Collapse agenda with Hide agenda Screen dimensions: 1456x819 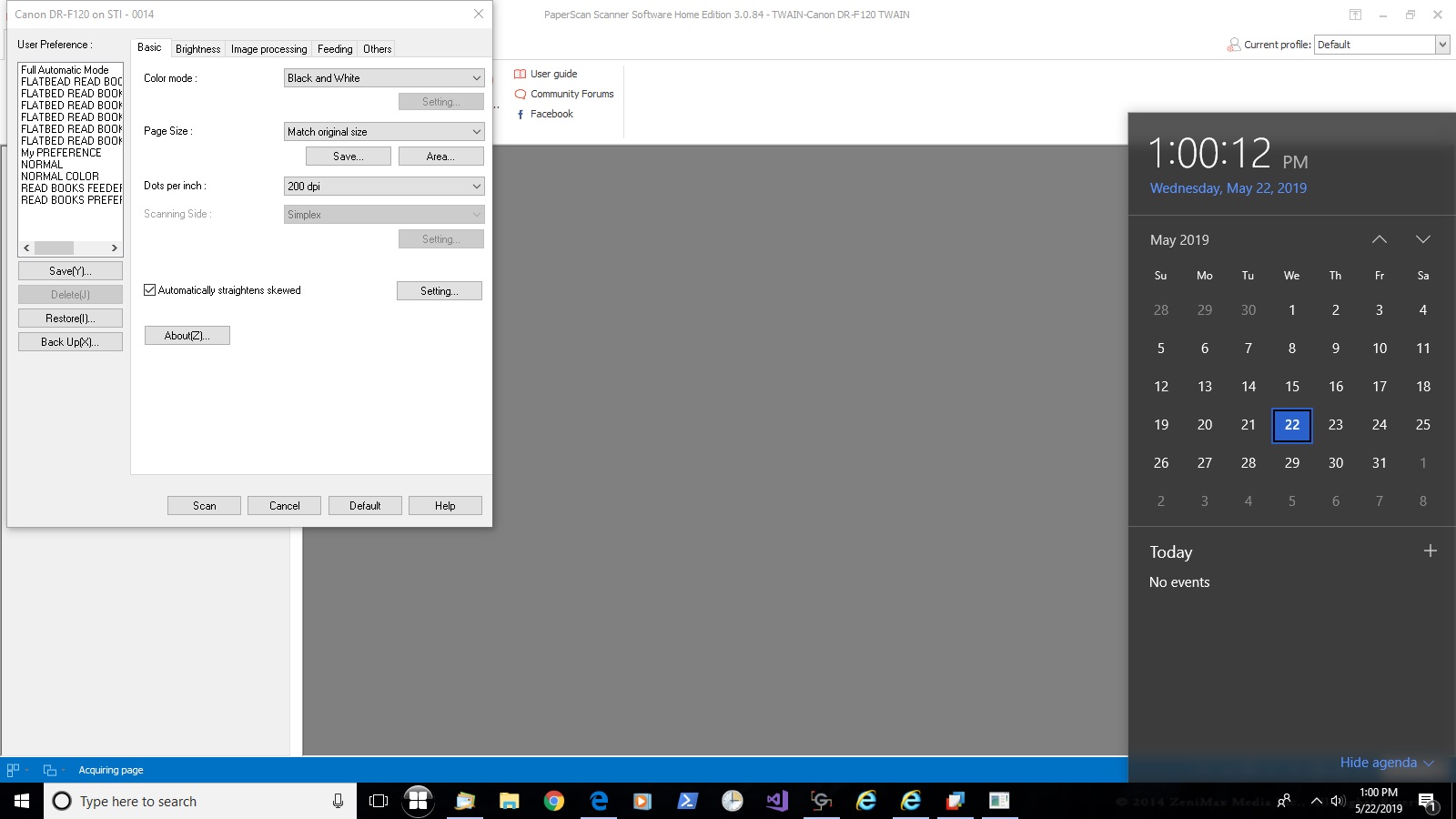(1387, 763)
